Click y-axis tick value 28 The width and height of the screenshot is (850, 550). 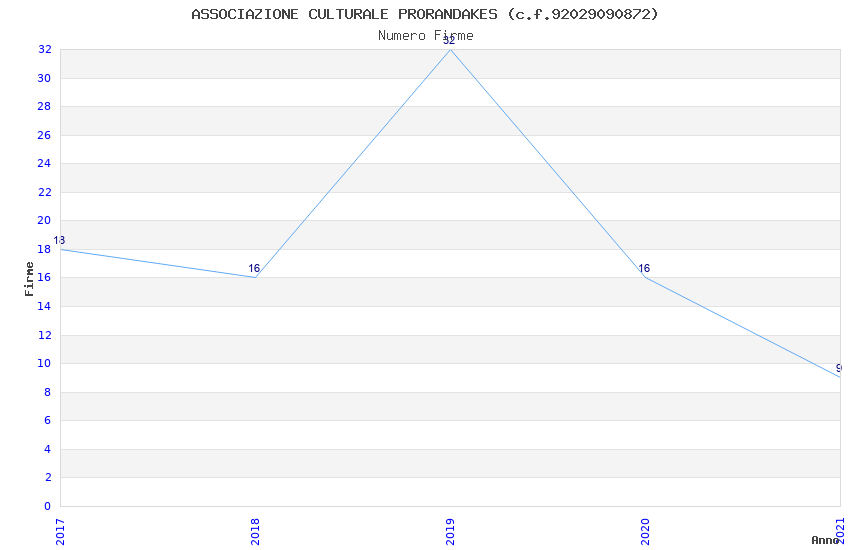(44, 106)
